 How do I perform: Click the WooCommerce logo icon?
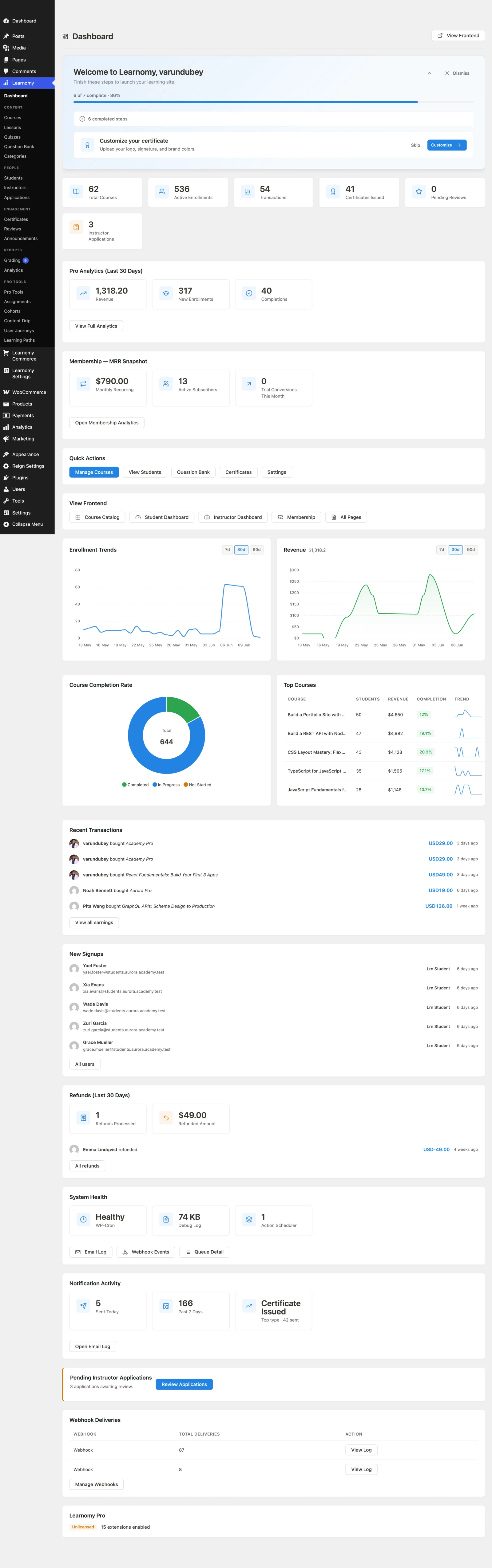[6, 392]
